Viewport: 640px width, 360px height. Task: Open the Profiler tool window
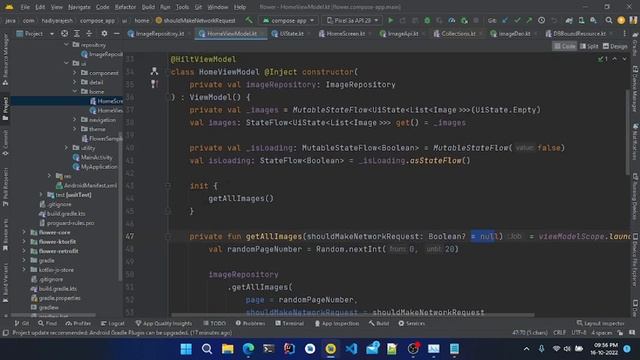(78, 323)
